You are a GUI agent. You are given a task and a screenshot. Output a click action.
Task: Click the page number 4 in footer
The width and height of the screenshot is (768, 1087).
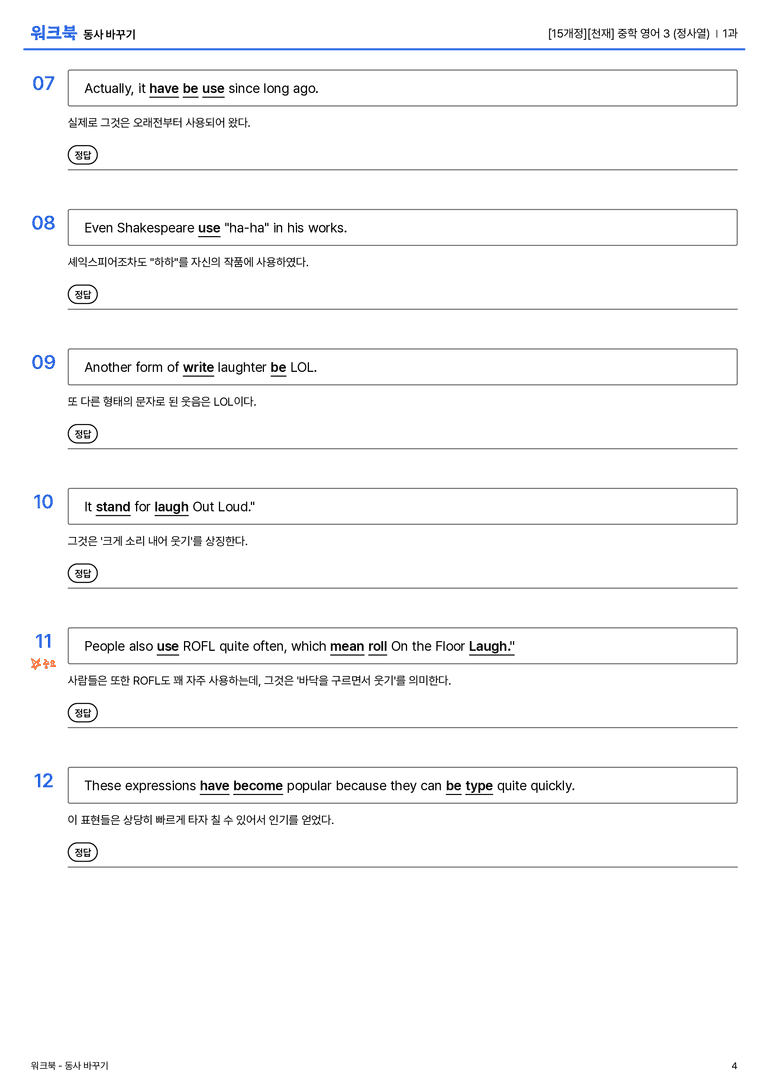tap(734, 1066)
